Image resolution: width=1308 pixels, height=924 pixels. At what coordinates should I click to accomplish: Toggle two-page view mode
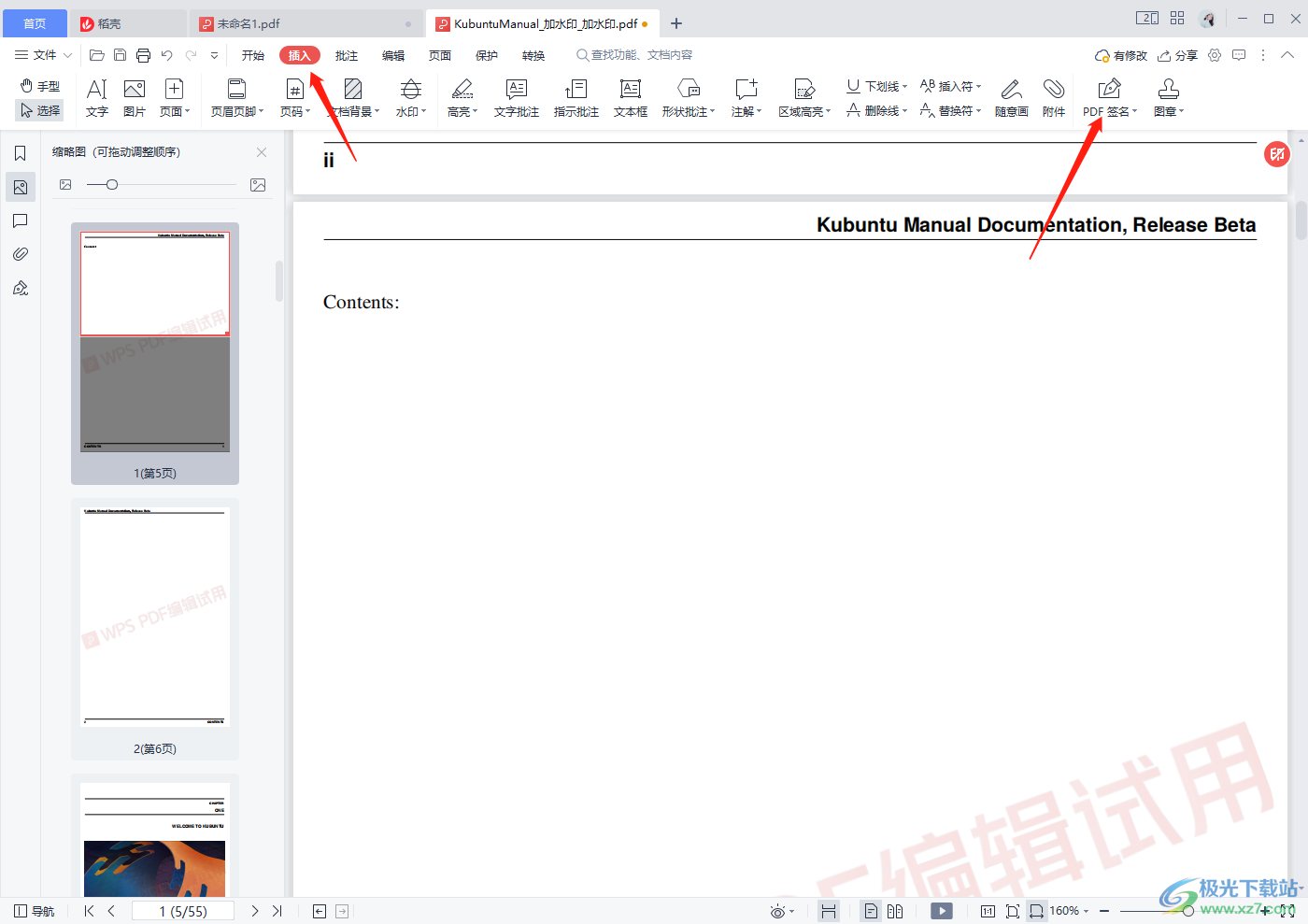(895, 911)
